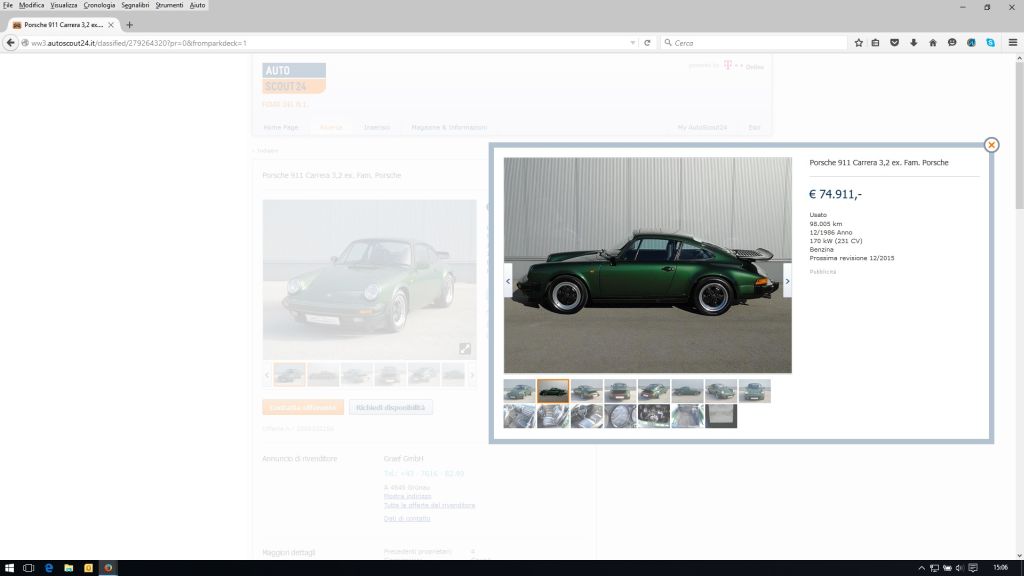Click the € 74.911,- price text
Viewport: 1024px width, 576px height.
click(x=835, y=194)
